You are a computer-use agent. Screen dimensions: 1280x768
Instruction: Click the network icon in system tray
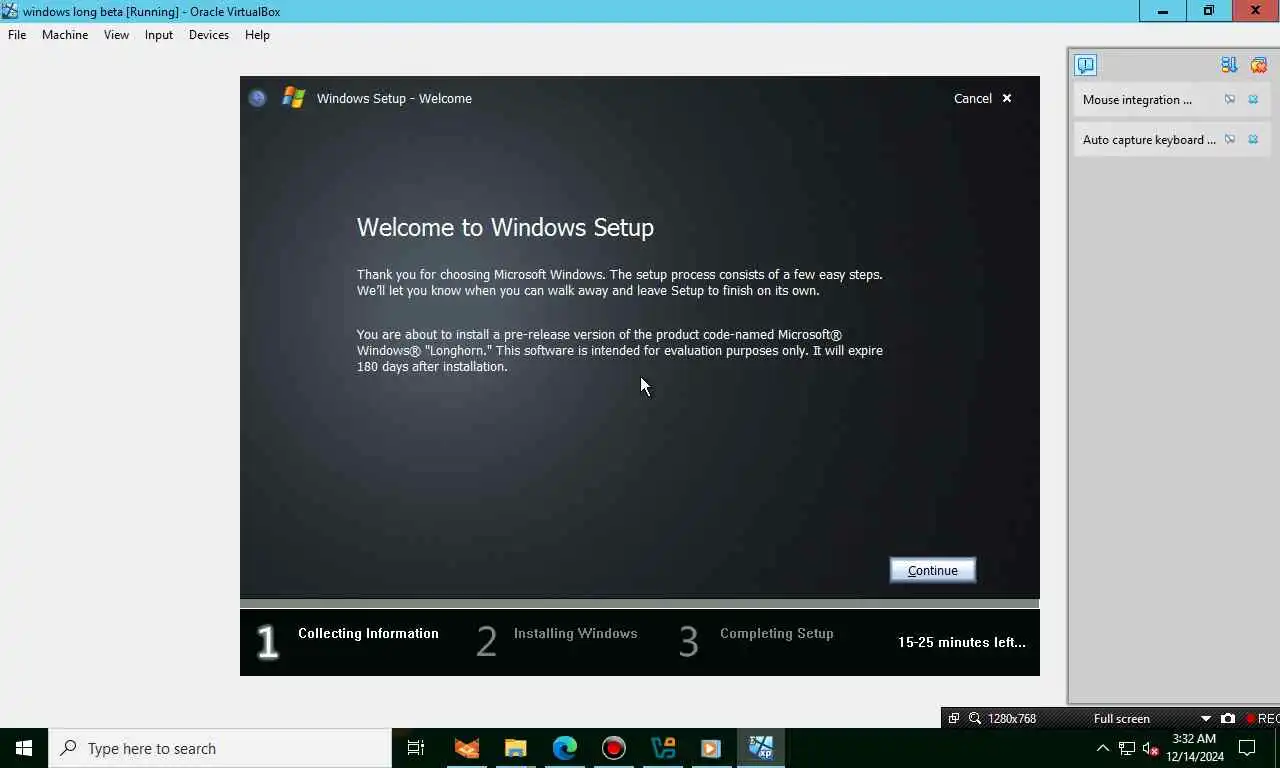[x=1127, y=748]
